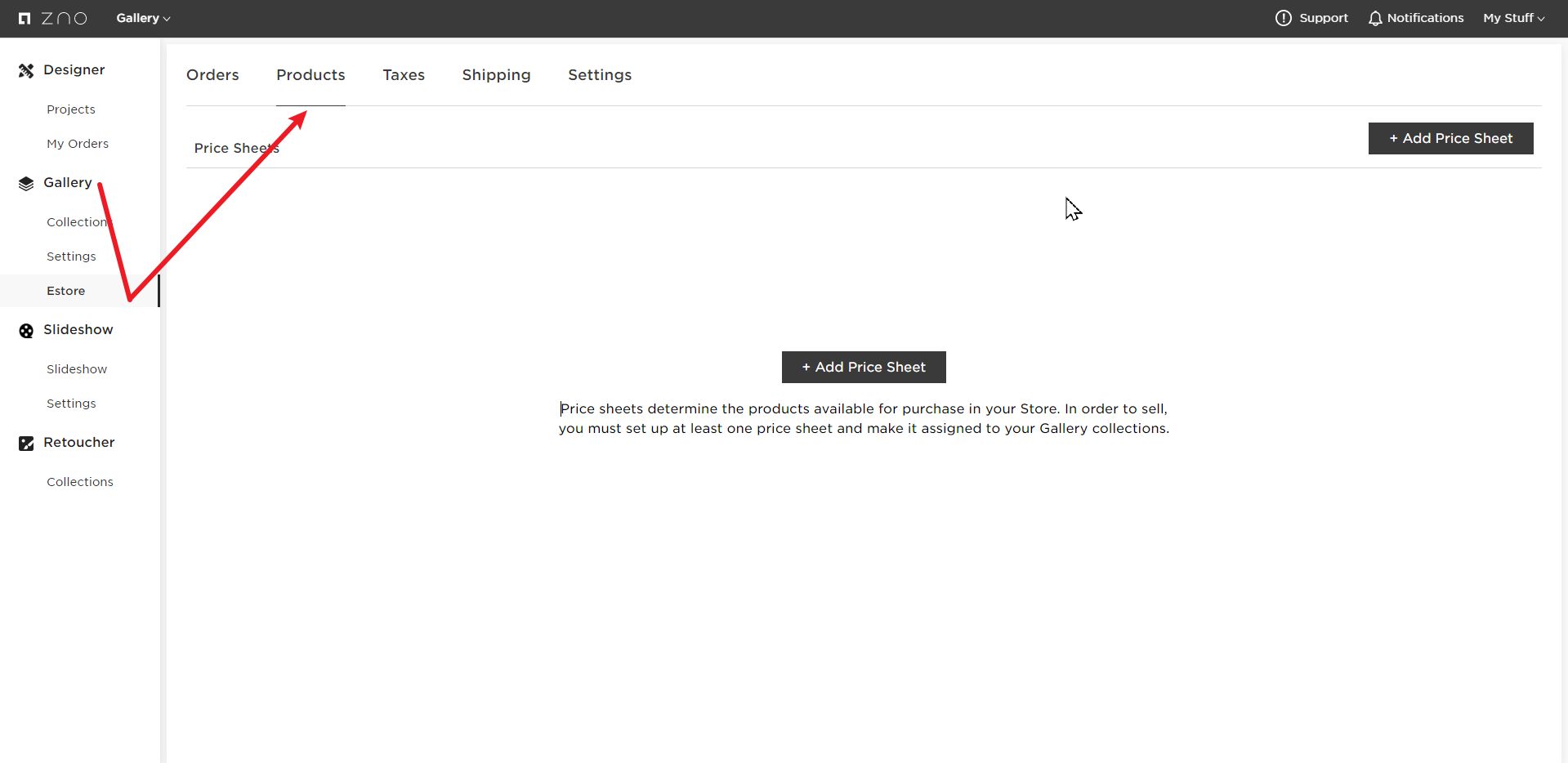Open the Slideshow sub-item
This screenshot has height=763, width=1568.
coord(77,369)
